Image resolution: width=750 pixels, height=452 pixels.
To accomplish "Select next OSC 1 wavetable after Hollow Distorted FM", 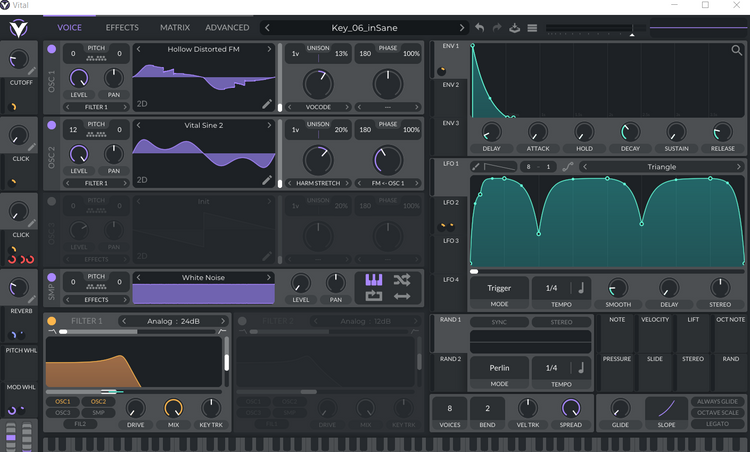I will pos(269,49).
